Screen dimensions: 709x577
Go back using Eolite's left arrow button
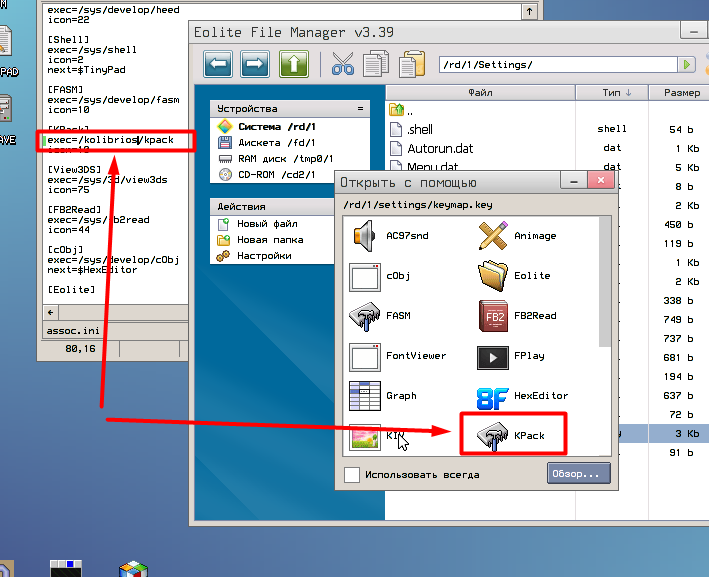pyautogui.click(x=218, y=64)
